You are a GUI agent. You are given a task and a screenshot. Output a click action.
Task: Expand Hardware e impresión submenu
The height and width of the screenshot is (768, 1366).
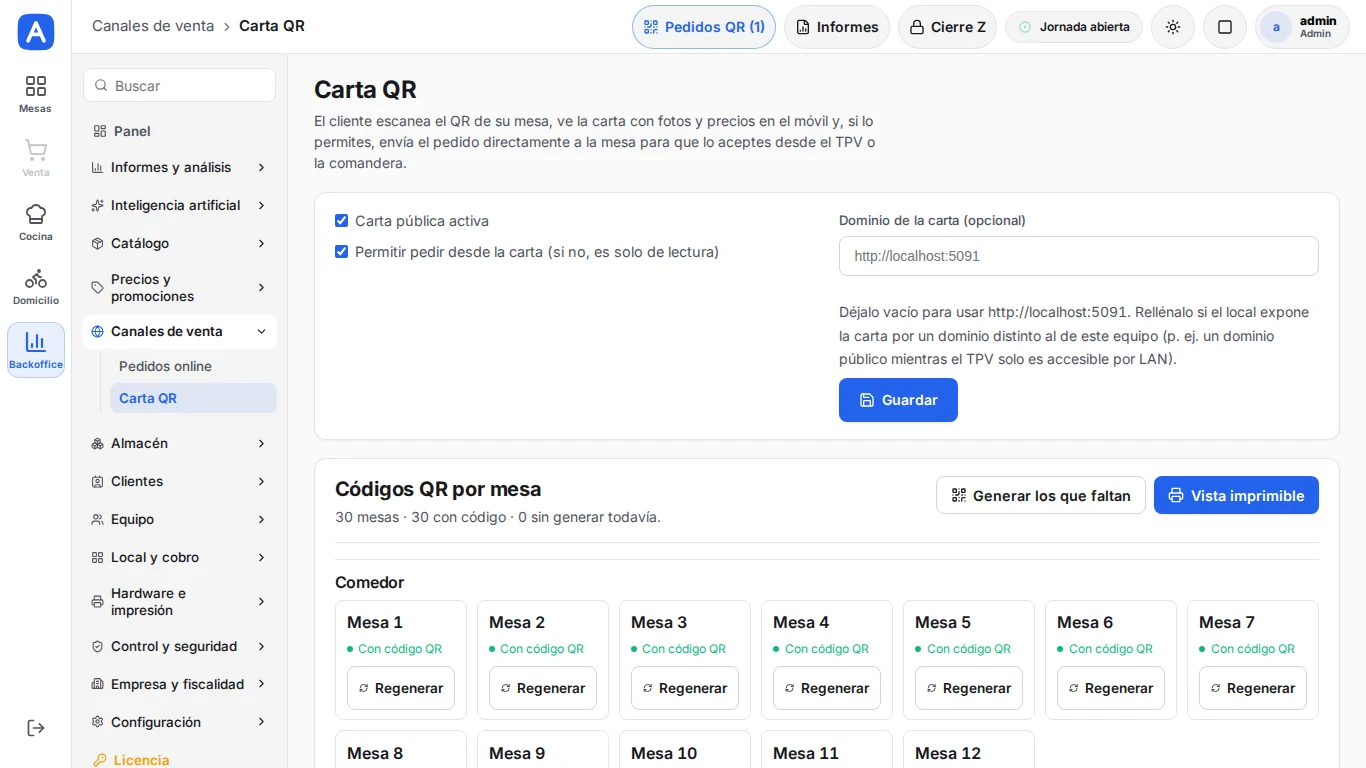click(x=179, y=601)
